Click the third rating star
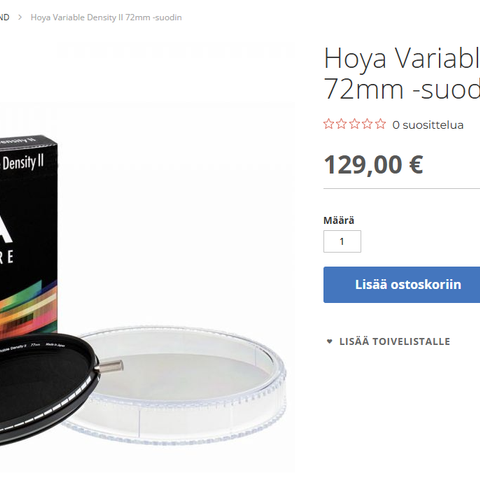The image size is (480, 480). pyautogui.click(x=354, y=124)
